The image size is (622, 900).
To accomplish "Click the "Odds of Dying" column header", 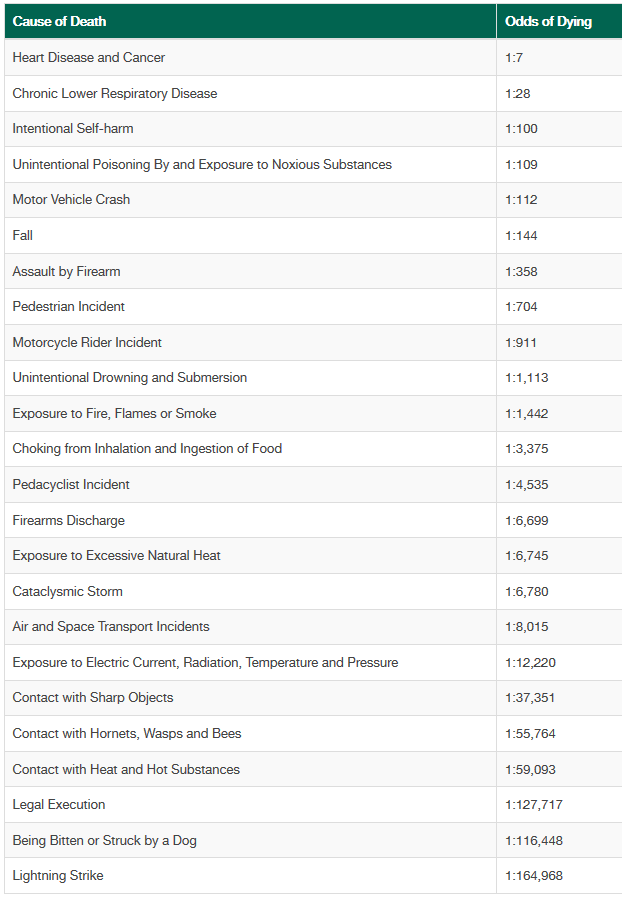I will [x=548, y=21].
